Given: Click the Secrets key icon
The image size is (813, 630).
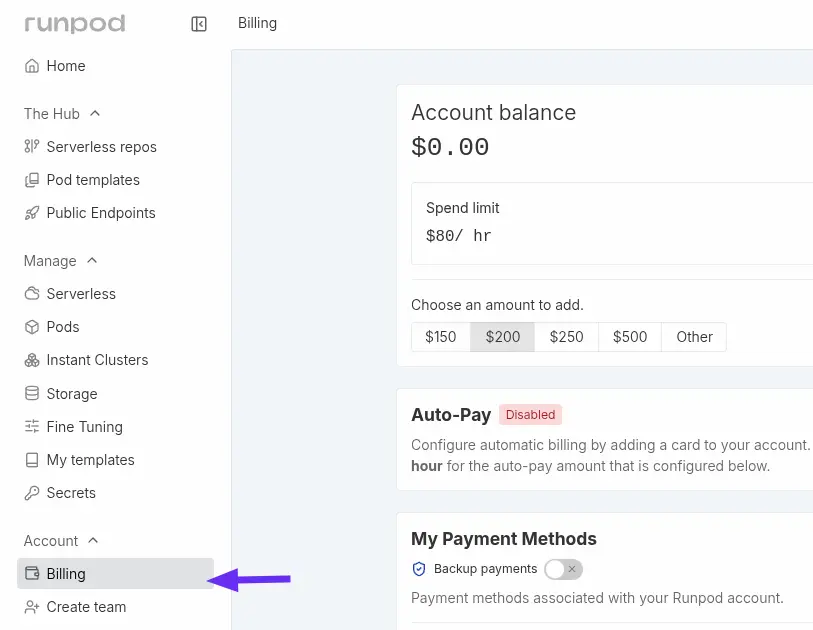Looking at the screenshot, I should 32,493.
